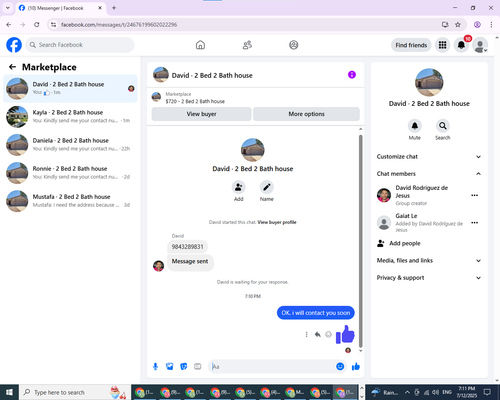Screen dimensions: 500x400
Task: Focus the Aa message input box
Action: [272, 367]
